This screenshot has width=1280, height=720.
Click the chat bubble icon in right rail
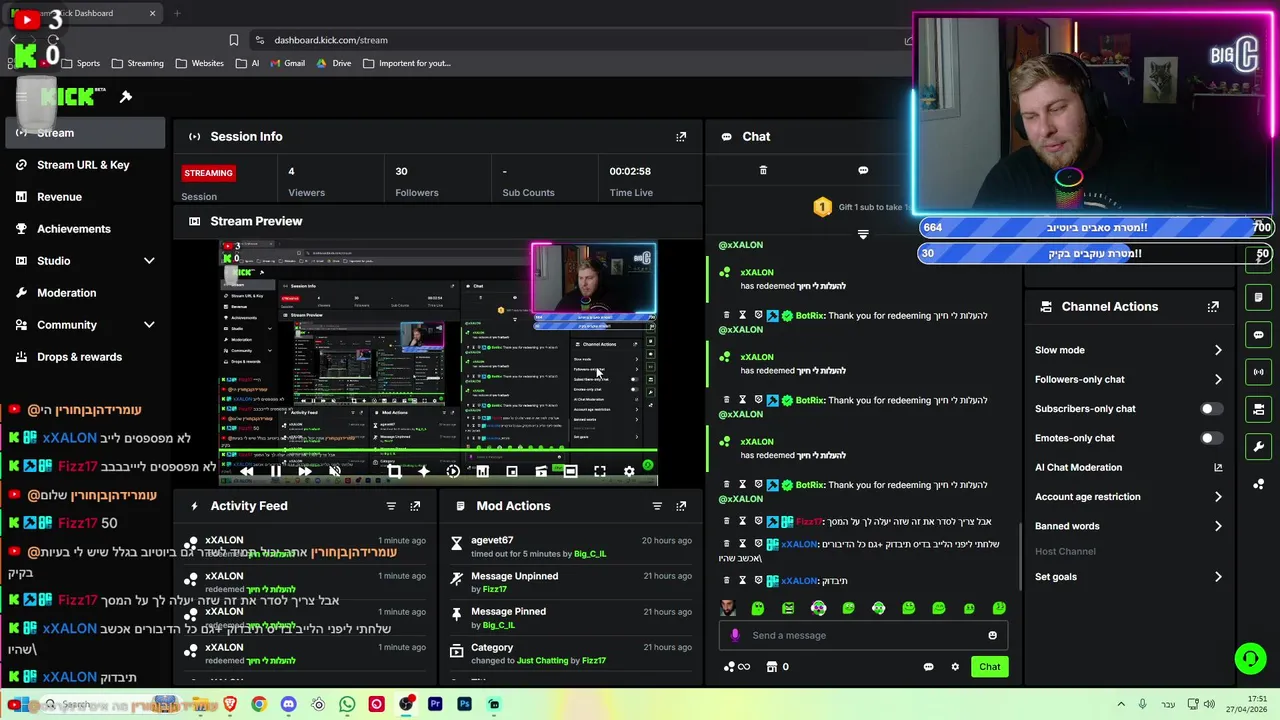[1259, 335]
